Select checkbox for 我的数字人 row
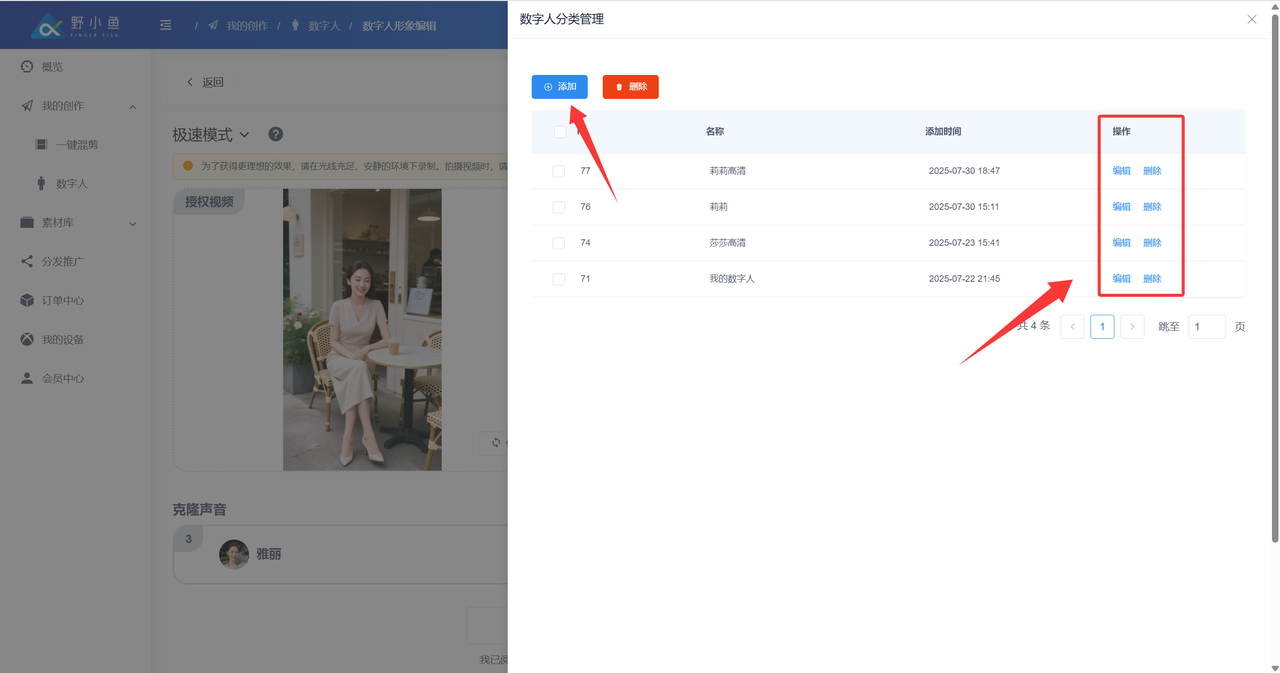 click(559, 279)
